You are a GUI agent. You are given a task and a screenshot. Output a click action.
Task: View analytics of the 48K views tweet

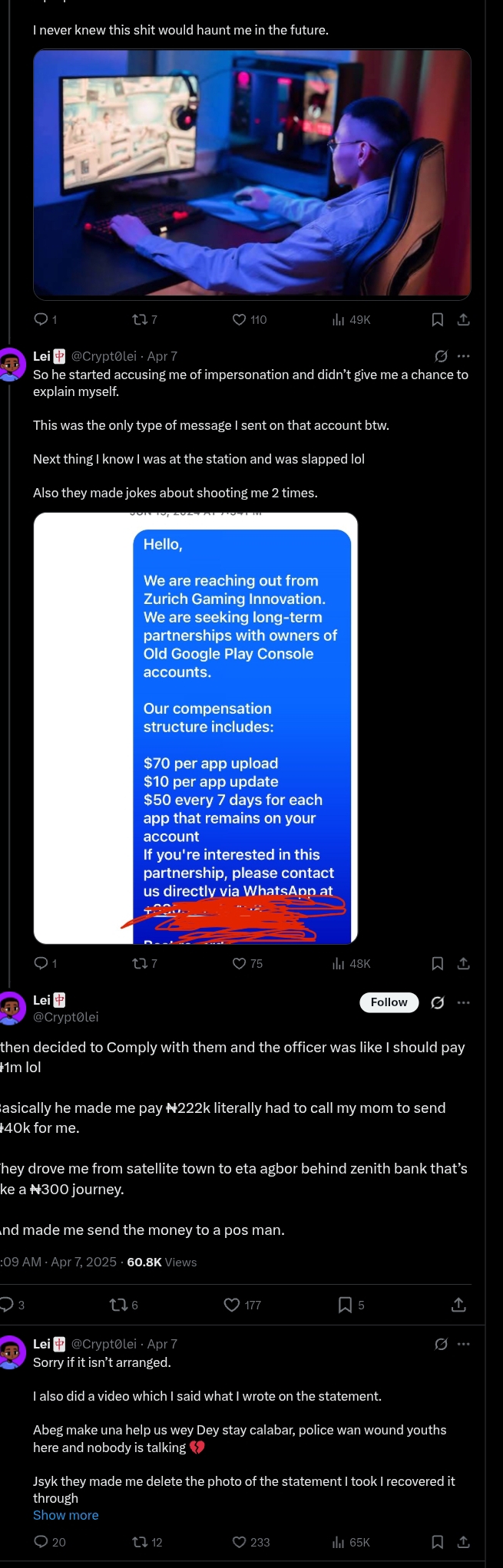tap(339, 963)
